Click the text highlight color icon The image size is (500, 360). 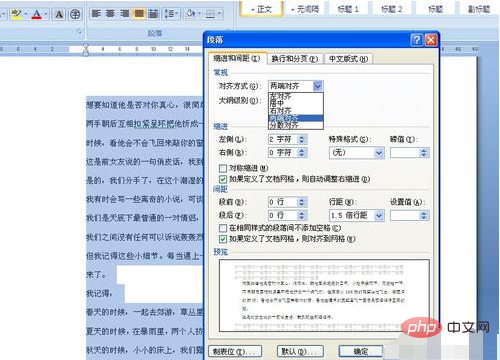(x=16, y=14)
